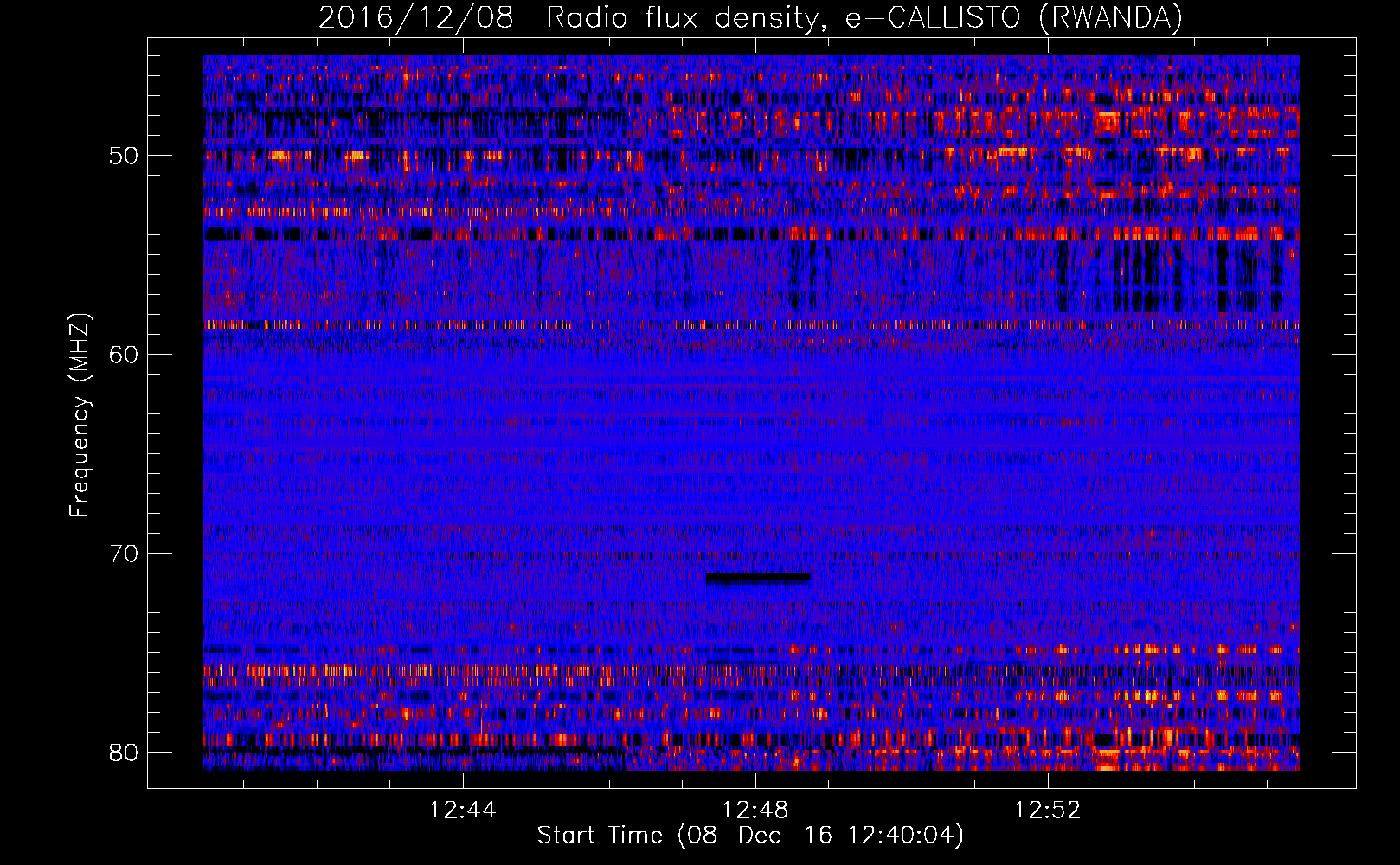
Task: Click the 60 frequency tick label
Action: [x=124, y=355]
